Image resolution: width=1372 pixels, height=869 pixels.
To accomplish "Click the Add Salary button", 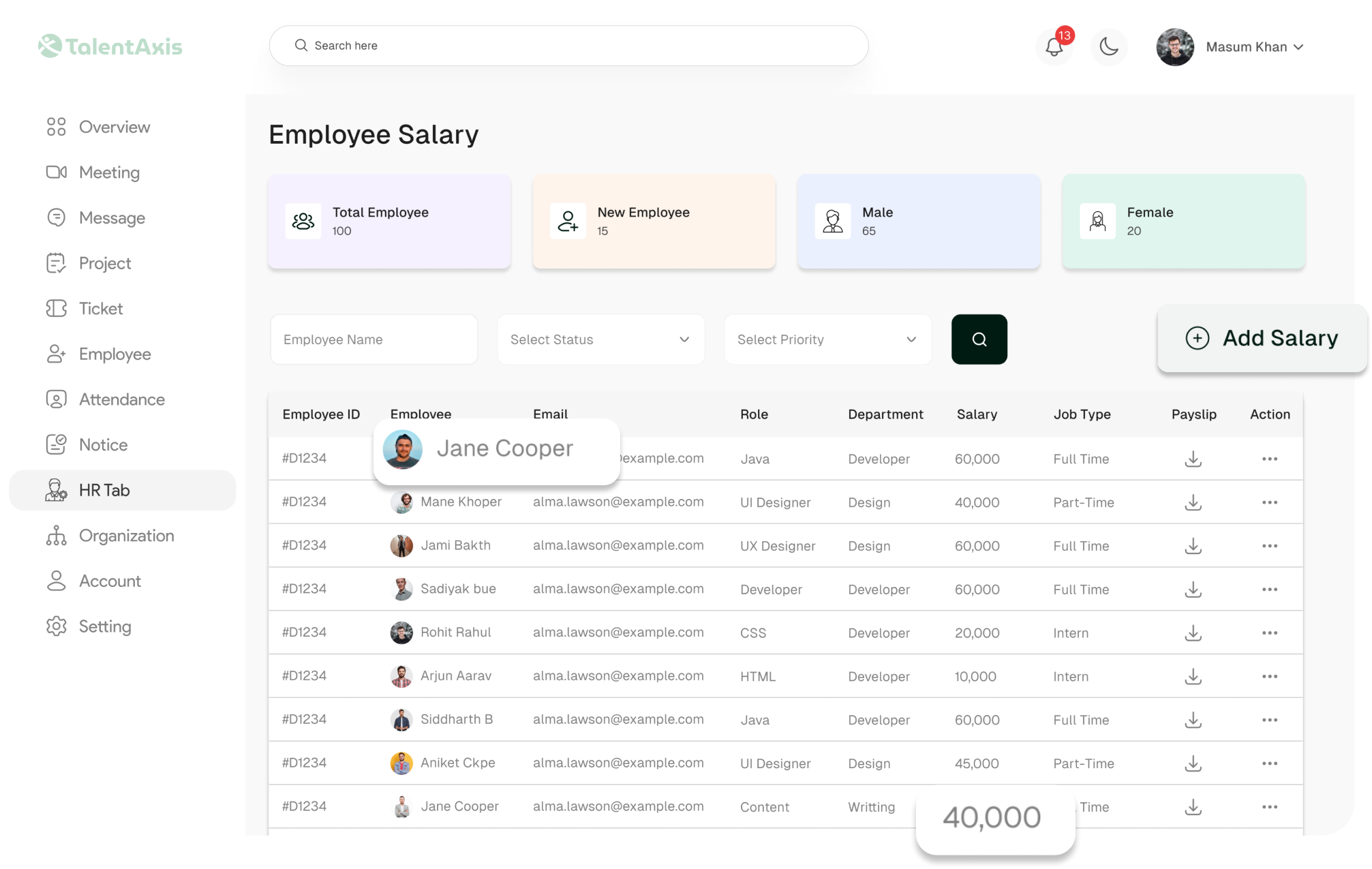I will point(1262,338).
